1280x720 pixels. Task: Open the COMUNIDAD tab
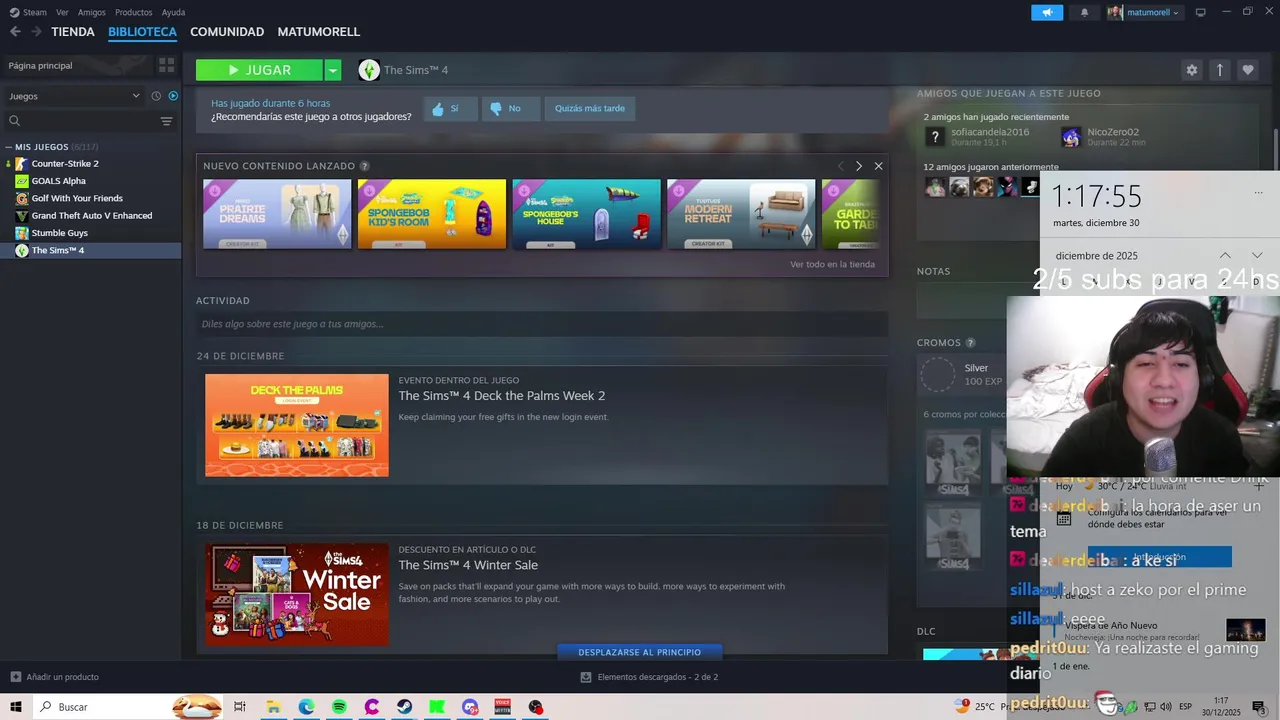click(227, 32)
